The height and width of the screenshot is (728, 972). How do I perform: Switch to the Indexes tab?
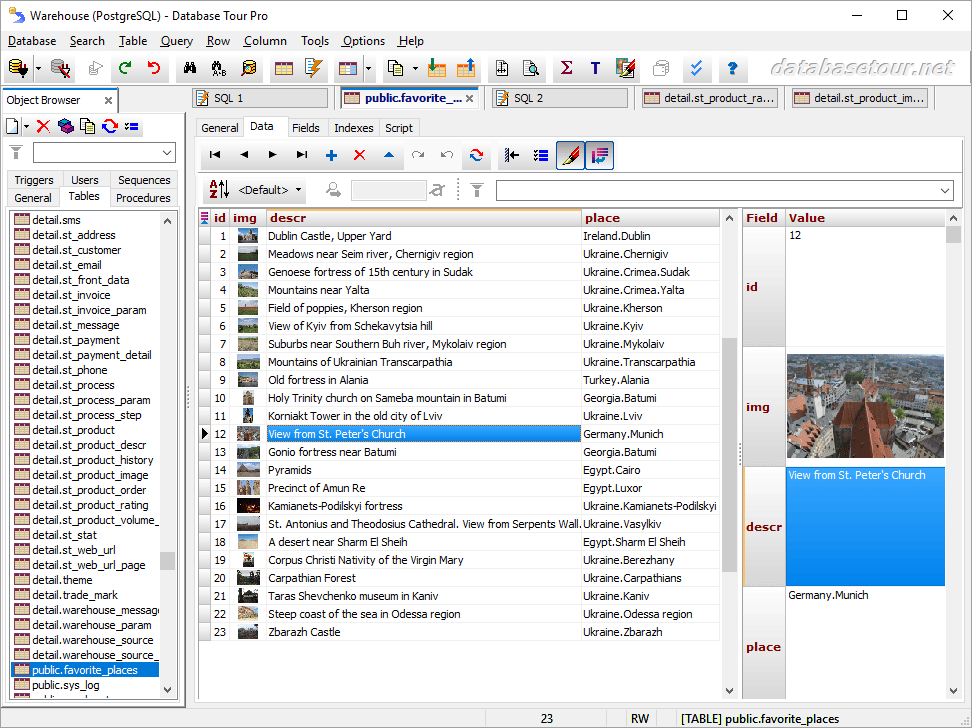pos(353,128)
